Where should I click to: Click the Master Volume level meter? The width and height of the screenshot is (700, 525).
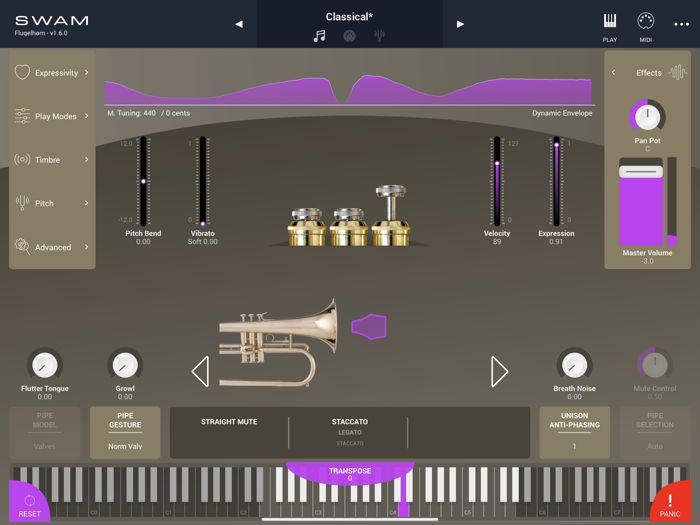point(672,201)
